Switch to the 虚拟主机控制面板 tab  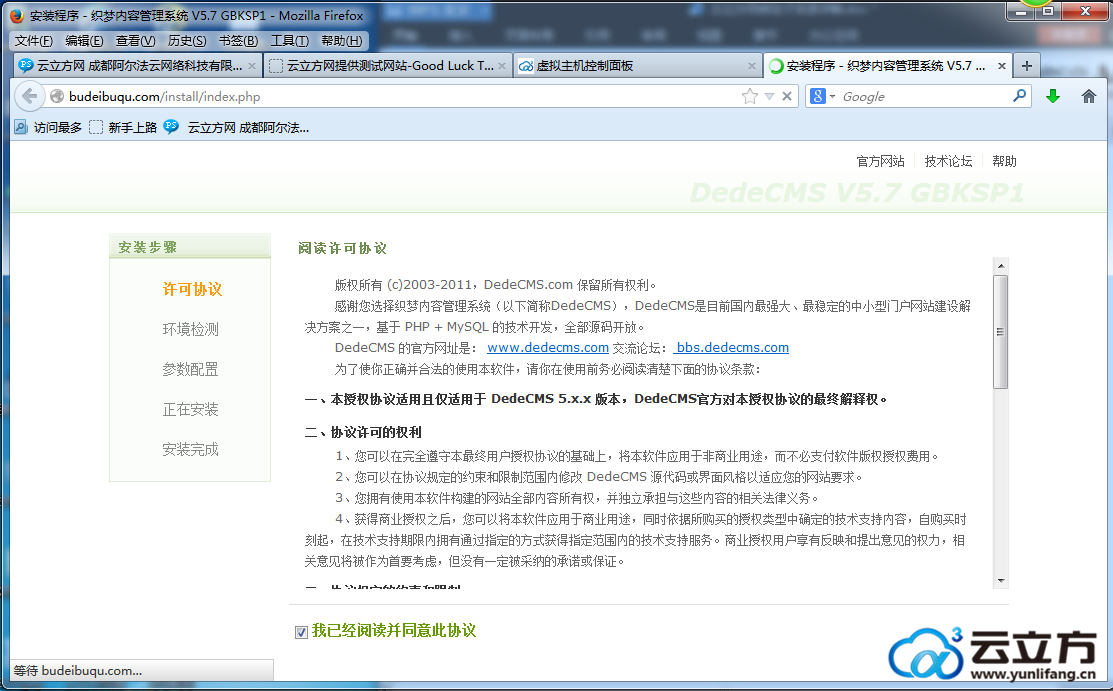[637, 66]
